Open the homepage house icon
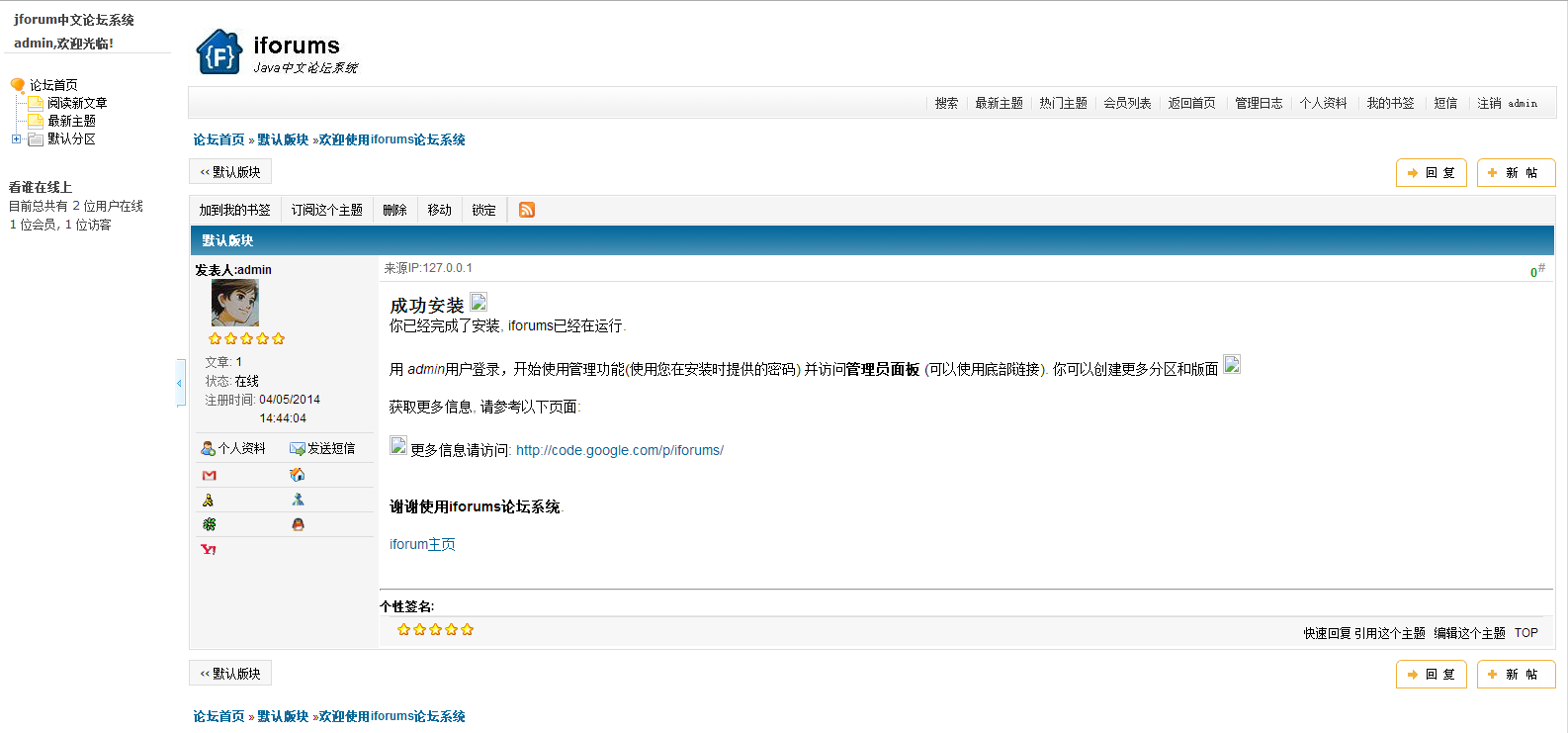1568x733 pixels. point(298,475)
